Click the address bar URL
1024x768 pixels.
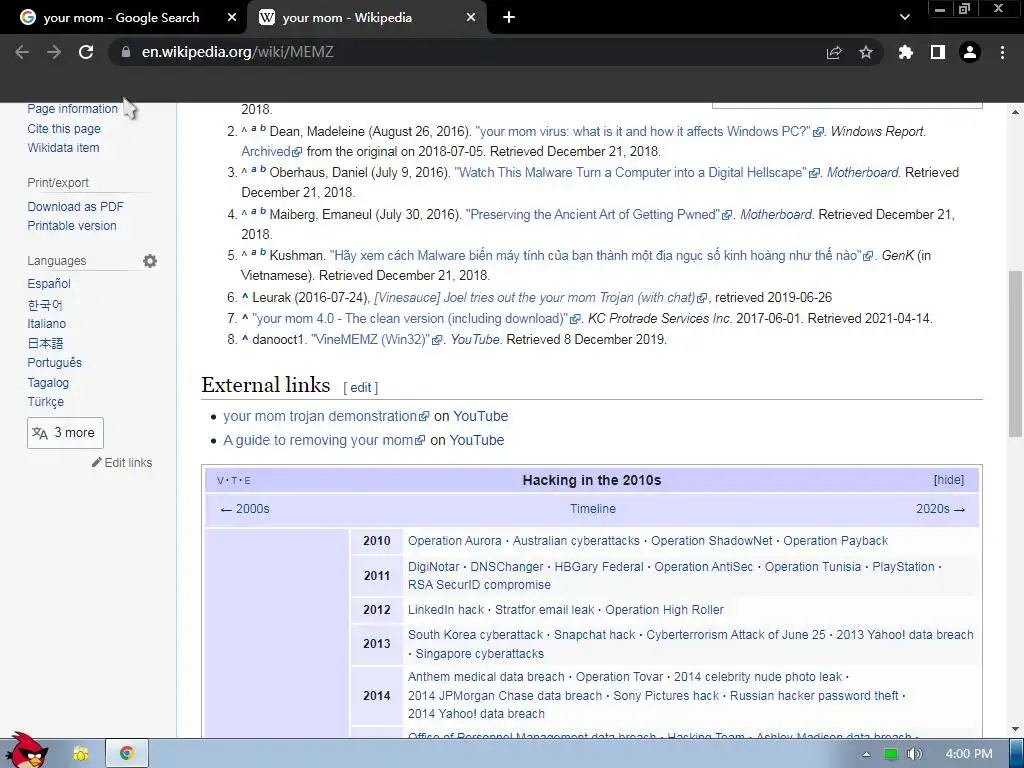point(238,52)
